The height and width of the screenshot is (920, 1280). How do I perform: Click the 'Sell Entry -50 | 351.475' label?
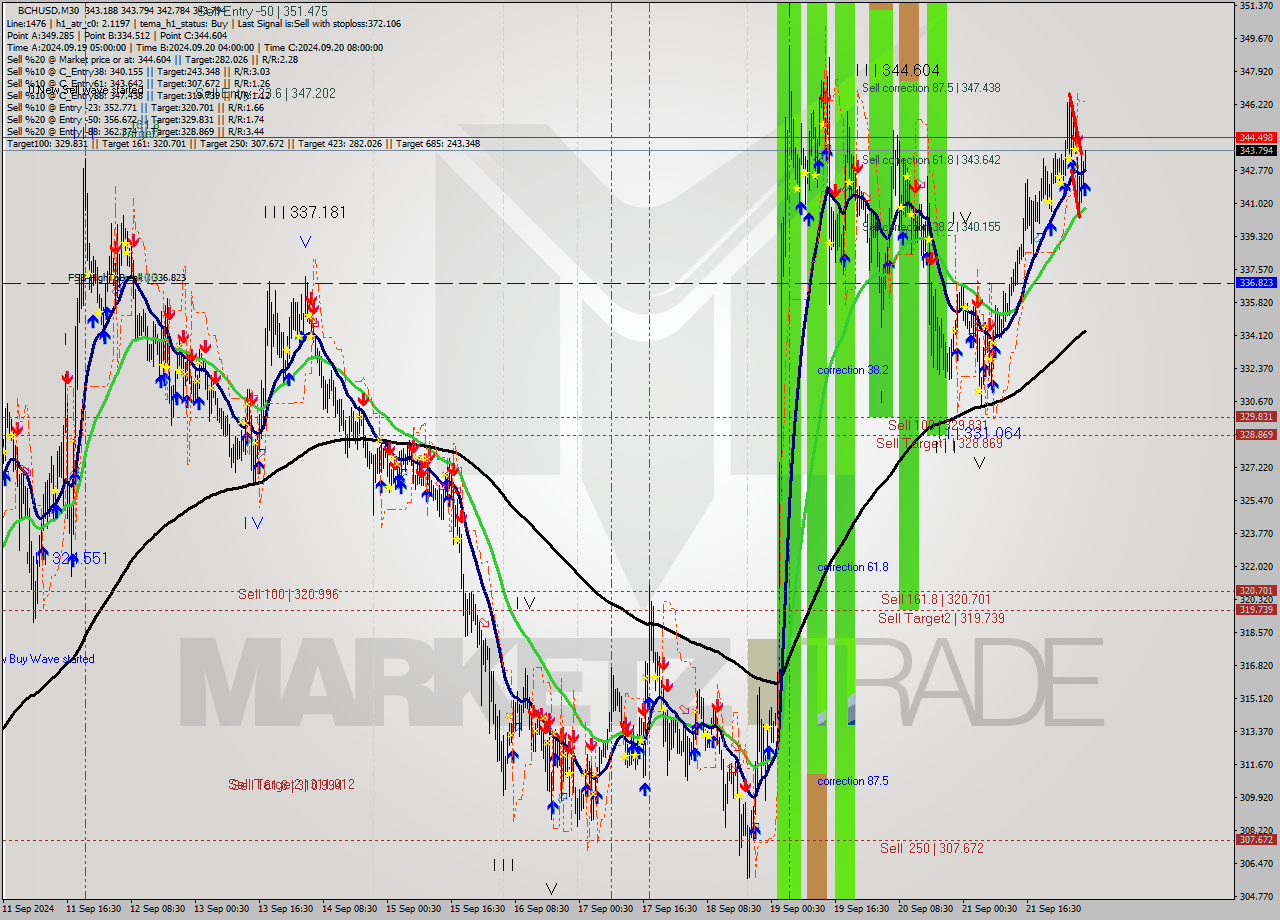point(262,12)
